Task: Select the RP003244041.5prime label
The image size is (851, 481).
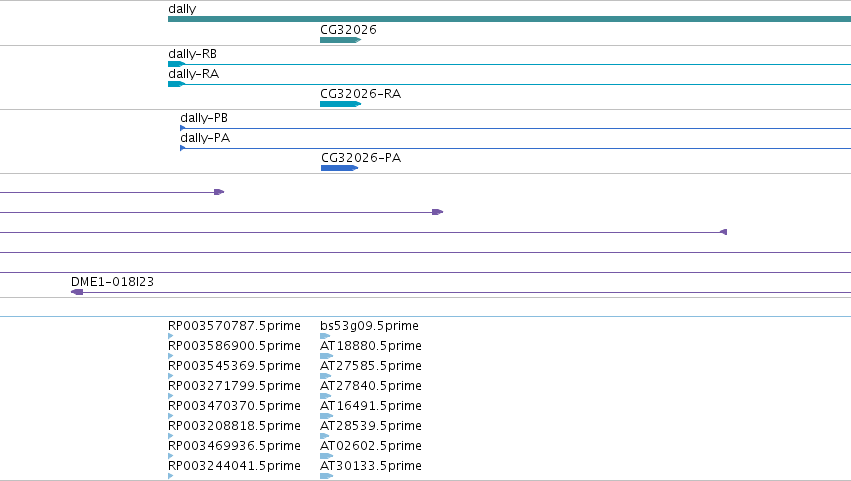Action: point(234,466)
